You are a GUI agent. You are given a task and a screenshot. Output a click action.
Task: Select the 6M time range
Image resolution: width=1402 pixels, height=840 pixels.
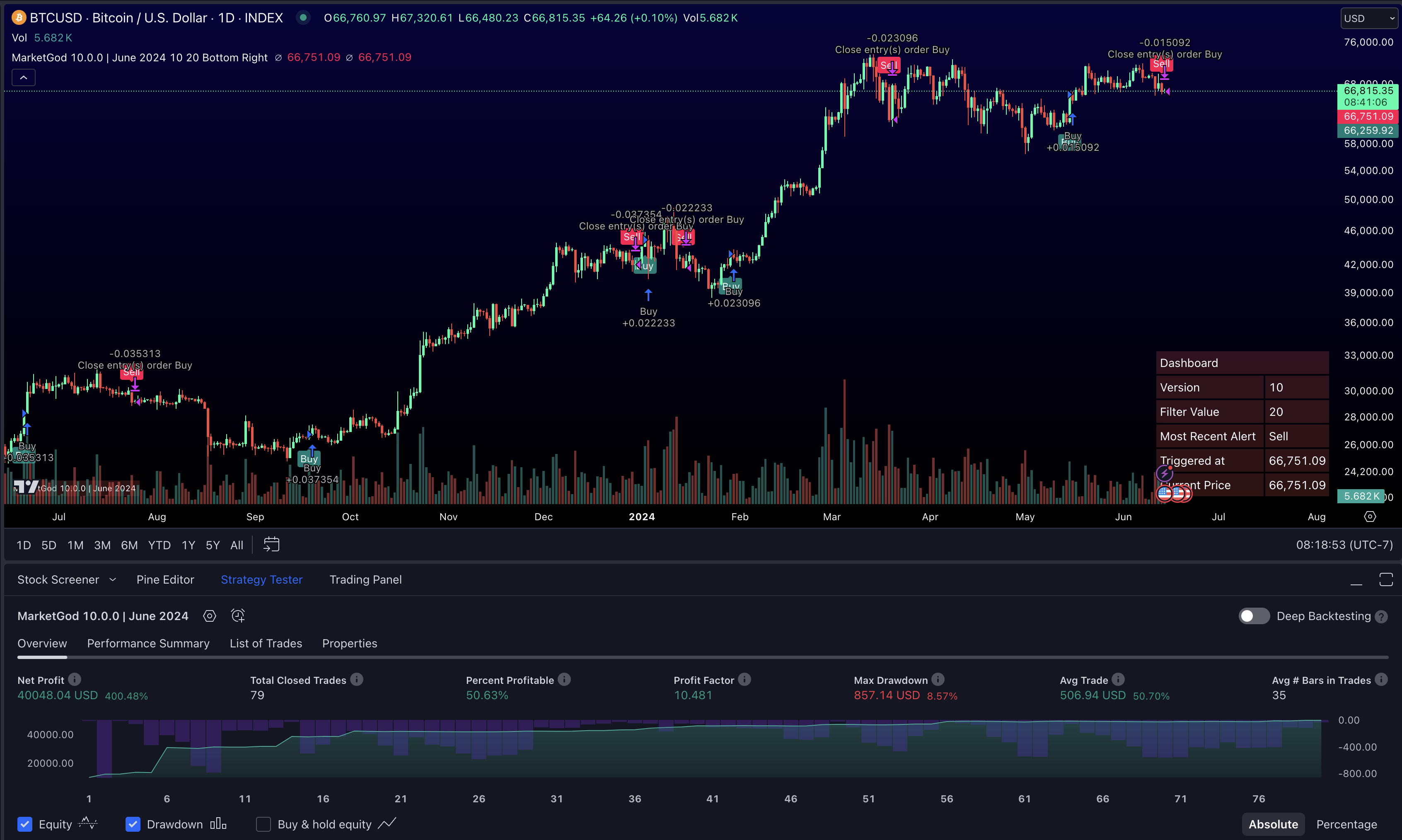point(129,545)
